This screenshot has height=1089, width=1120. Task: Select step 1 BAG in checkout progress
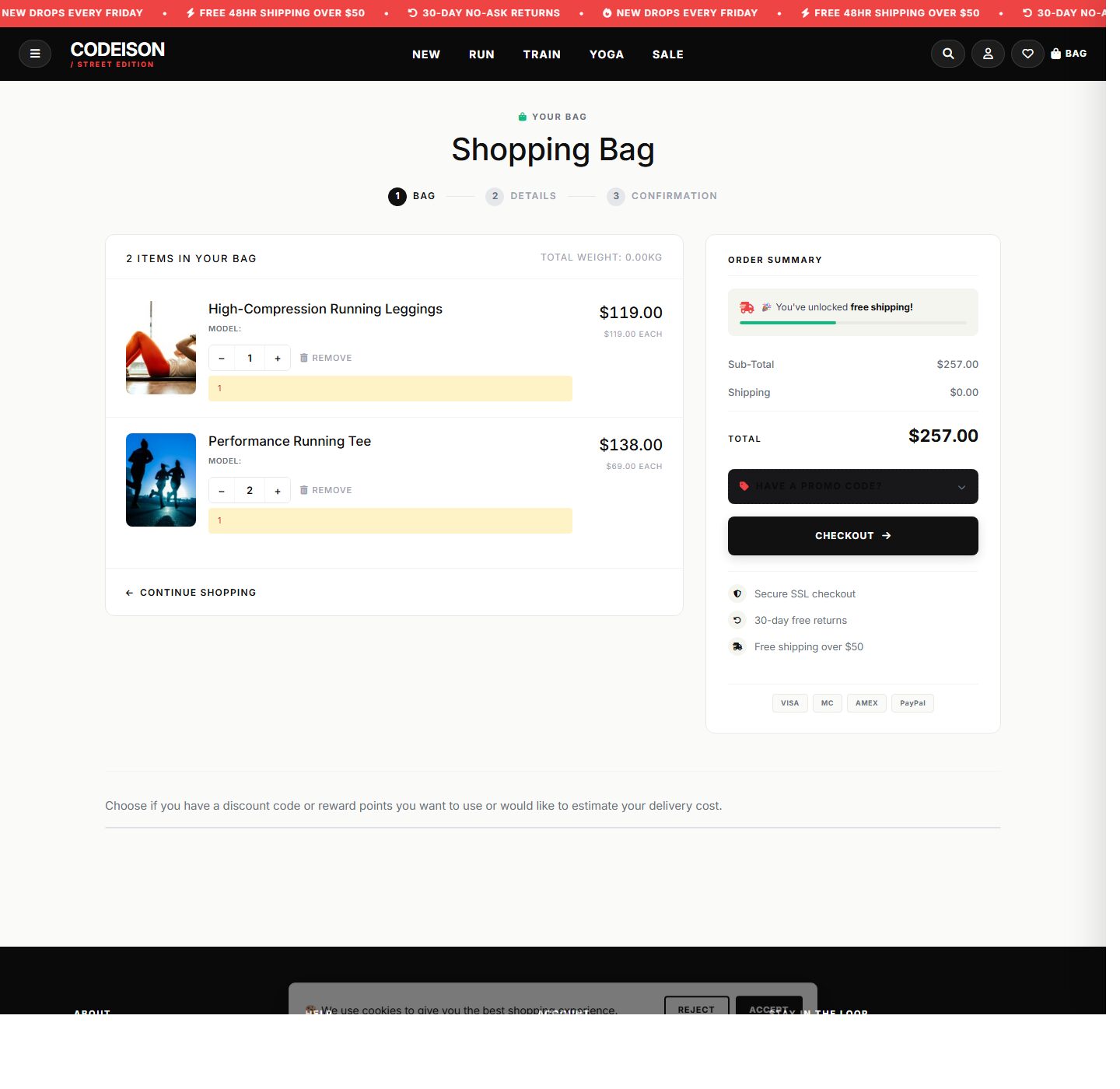tap(411, 196)
